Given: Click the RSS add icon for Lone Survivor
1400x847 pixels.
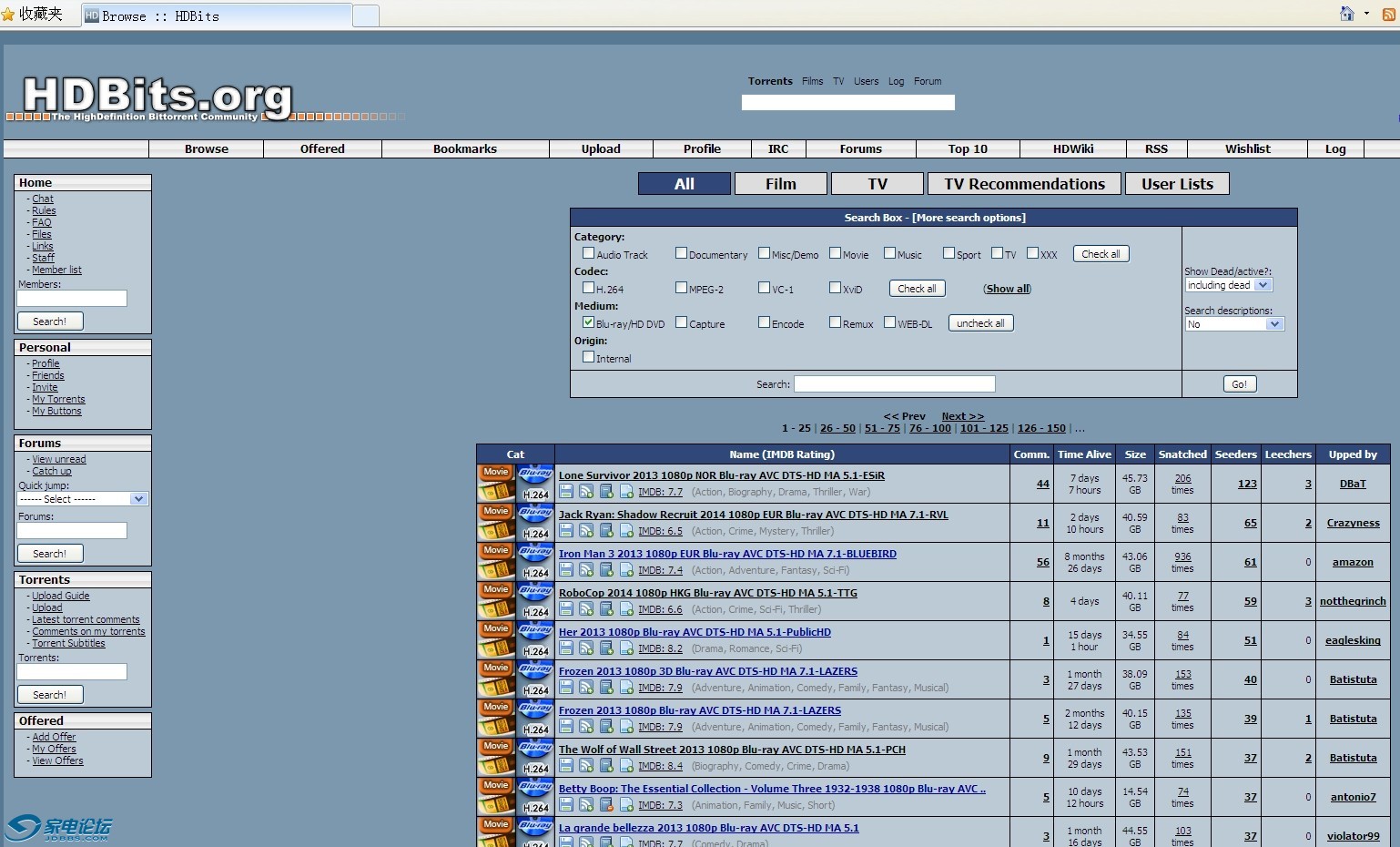Looking at the screenshot, I should tap(586, 492).
